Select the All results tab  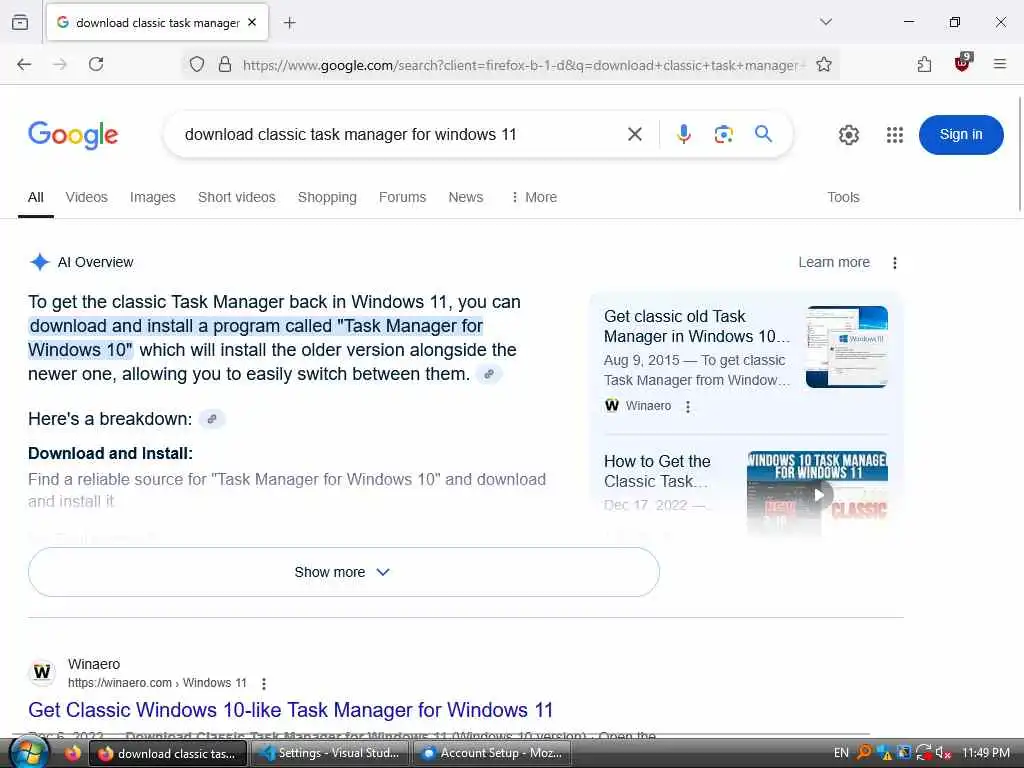click(x=36, y=197)
